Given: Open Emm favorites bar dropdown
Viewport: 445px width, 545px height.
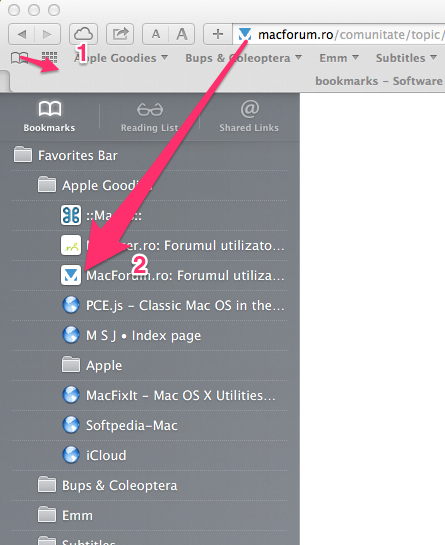Looking at the screenshot, I should pyautogui.click(x=339, y=58).
